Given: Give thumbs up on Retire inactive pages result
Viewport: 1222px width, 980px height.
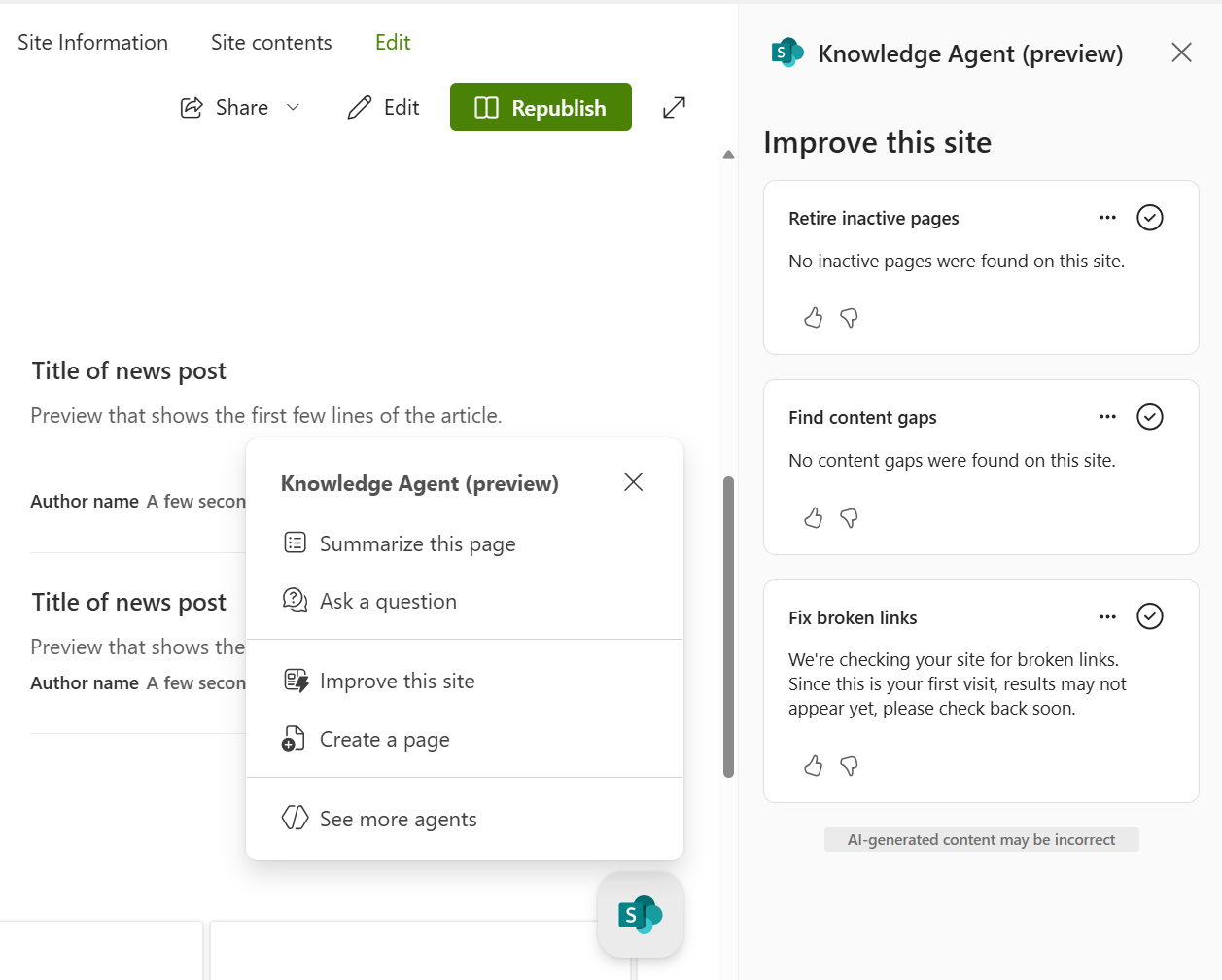Looking at the screenshot, I should pyautogui.click(x=814, y=318).
